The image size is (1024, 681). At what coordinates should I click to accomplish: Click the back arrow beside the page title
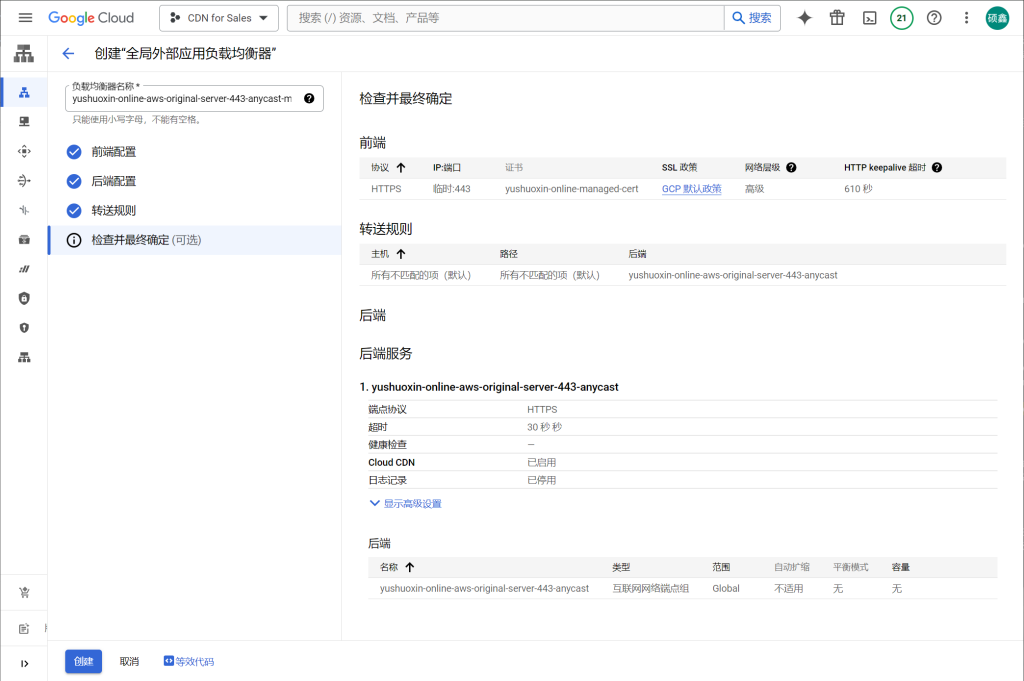pos(68,54)
